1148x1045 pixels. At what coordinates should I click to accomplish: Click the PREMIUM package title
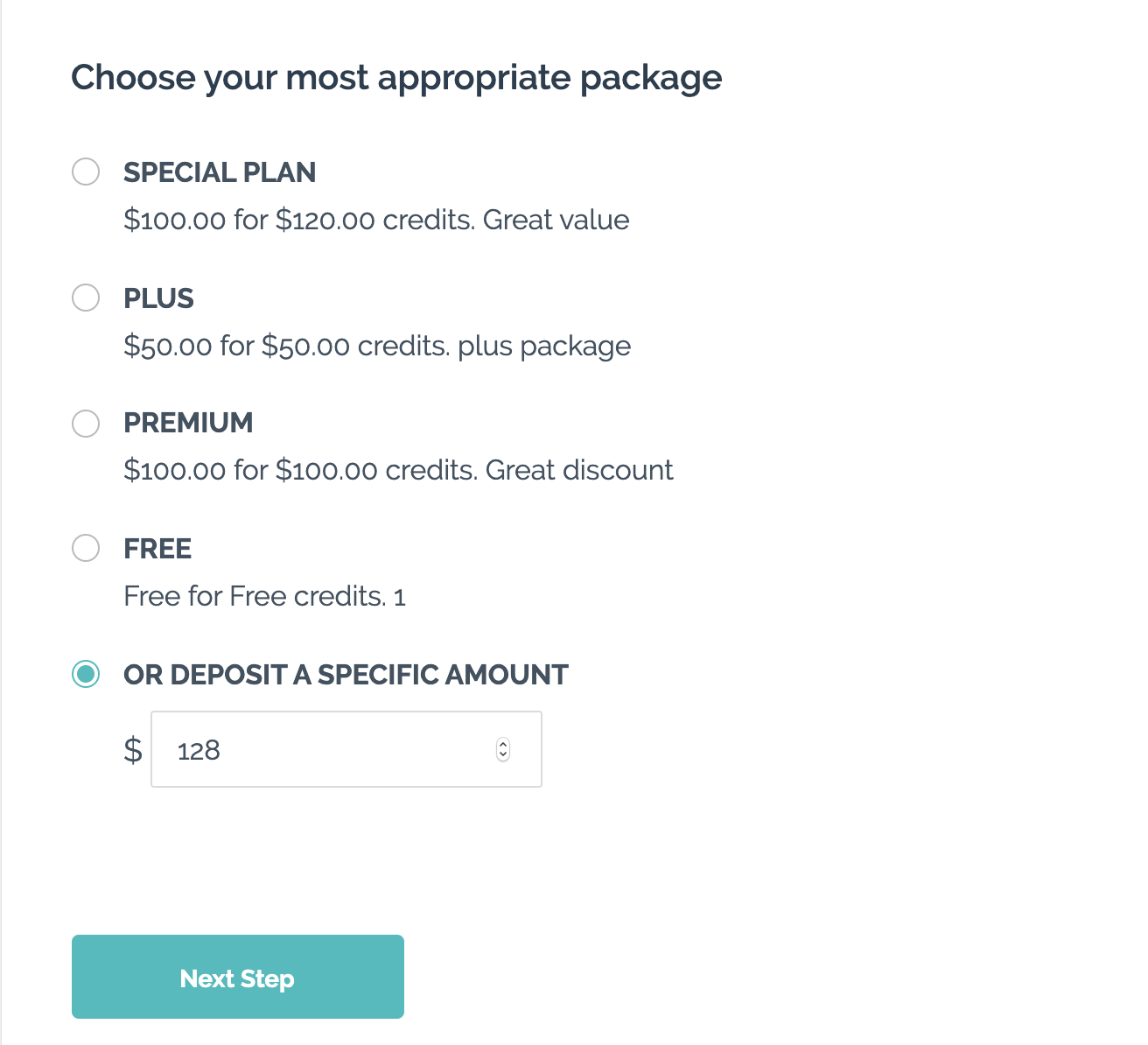point(188,423)
